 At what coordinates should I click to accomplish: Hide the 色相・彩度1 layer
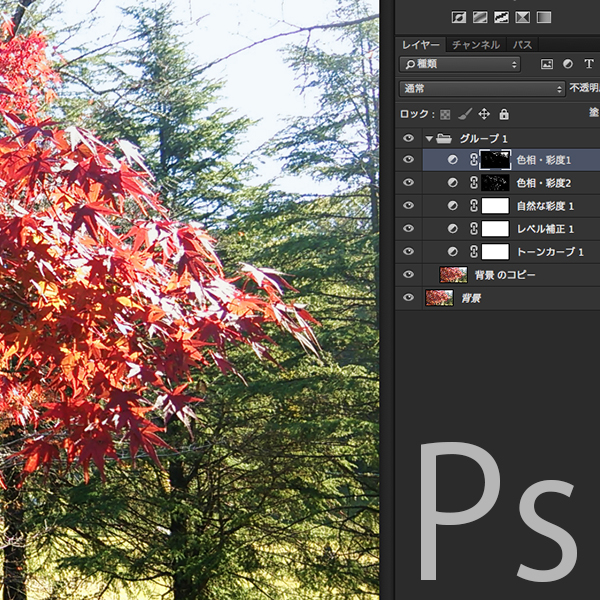coord(408,159)
